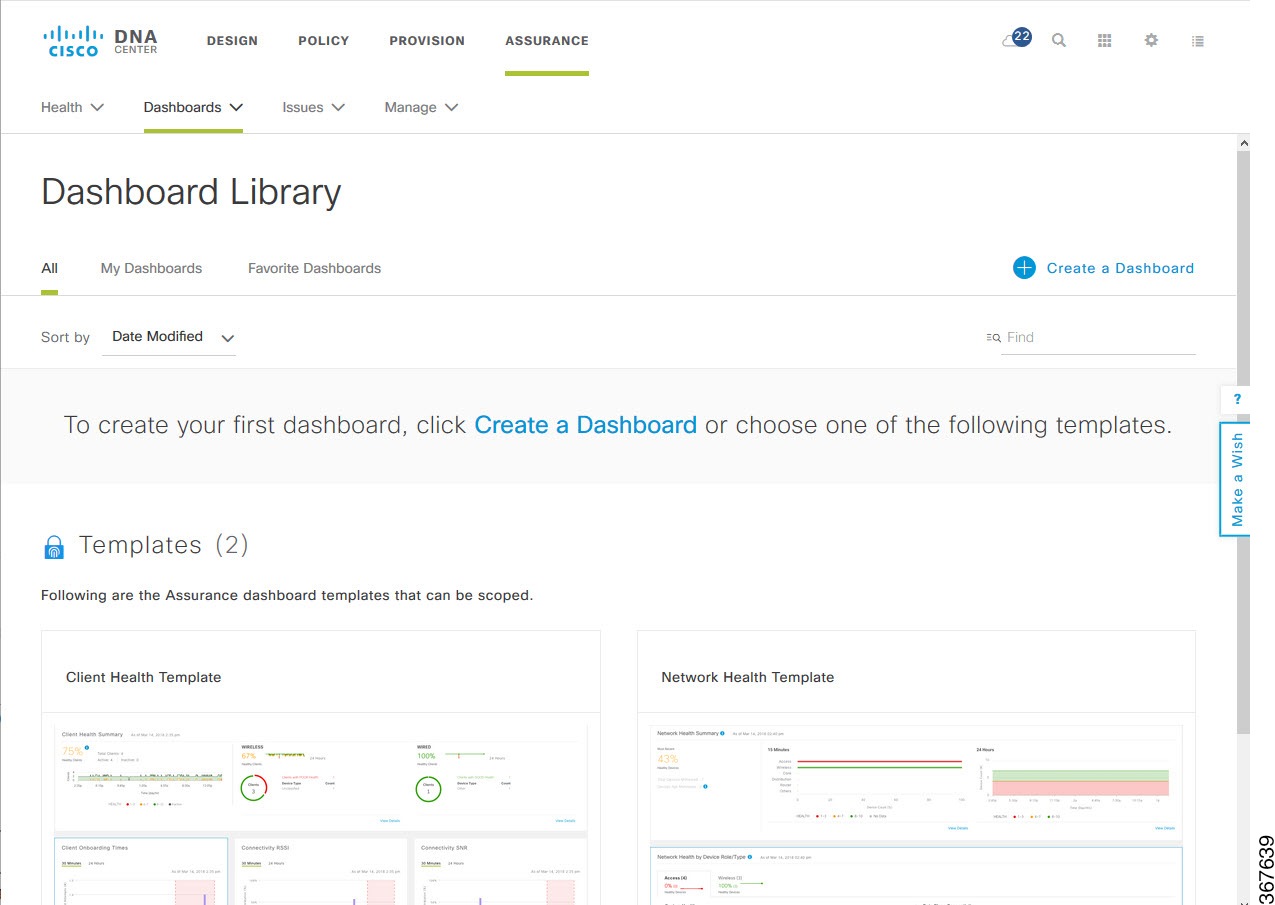Screen dimensions: 1275x905
Task: Switch to the My Dashboards tab
Action: 151,268
